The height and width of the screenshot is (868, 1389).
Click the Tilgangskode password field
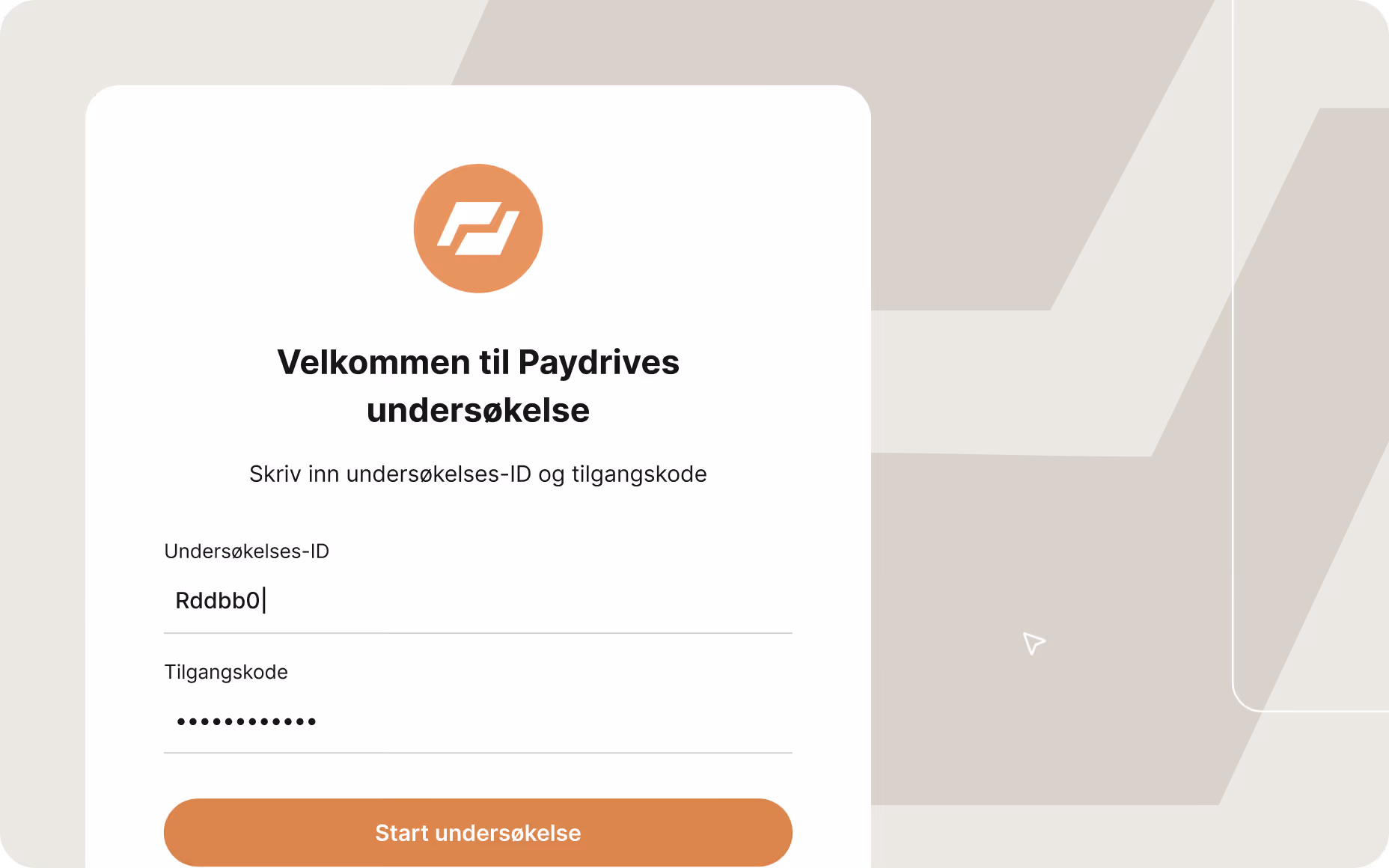tap(478, 721)
